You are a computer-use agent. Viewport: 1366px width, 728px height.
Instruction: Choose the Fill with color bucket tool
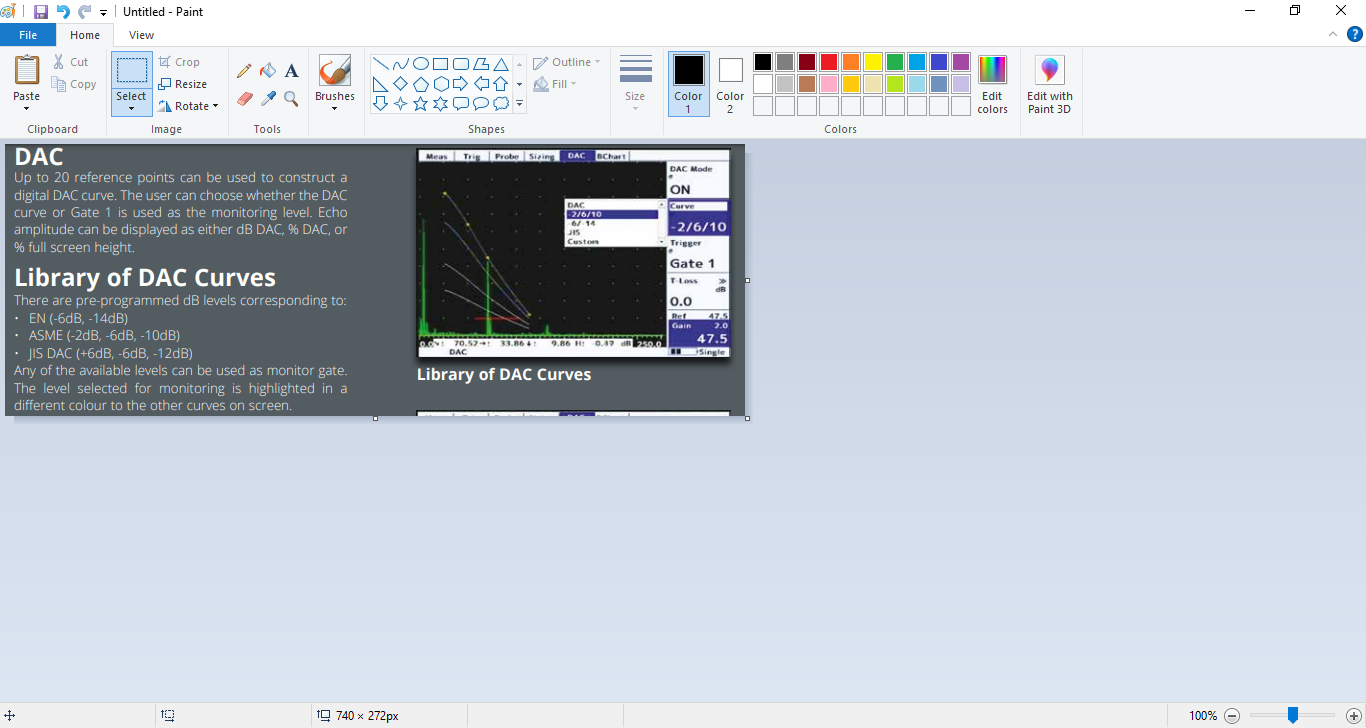(x=268, y=71)
